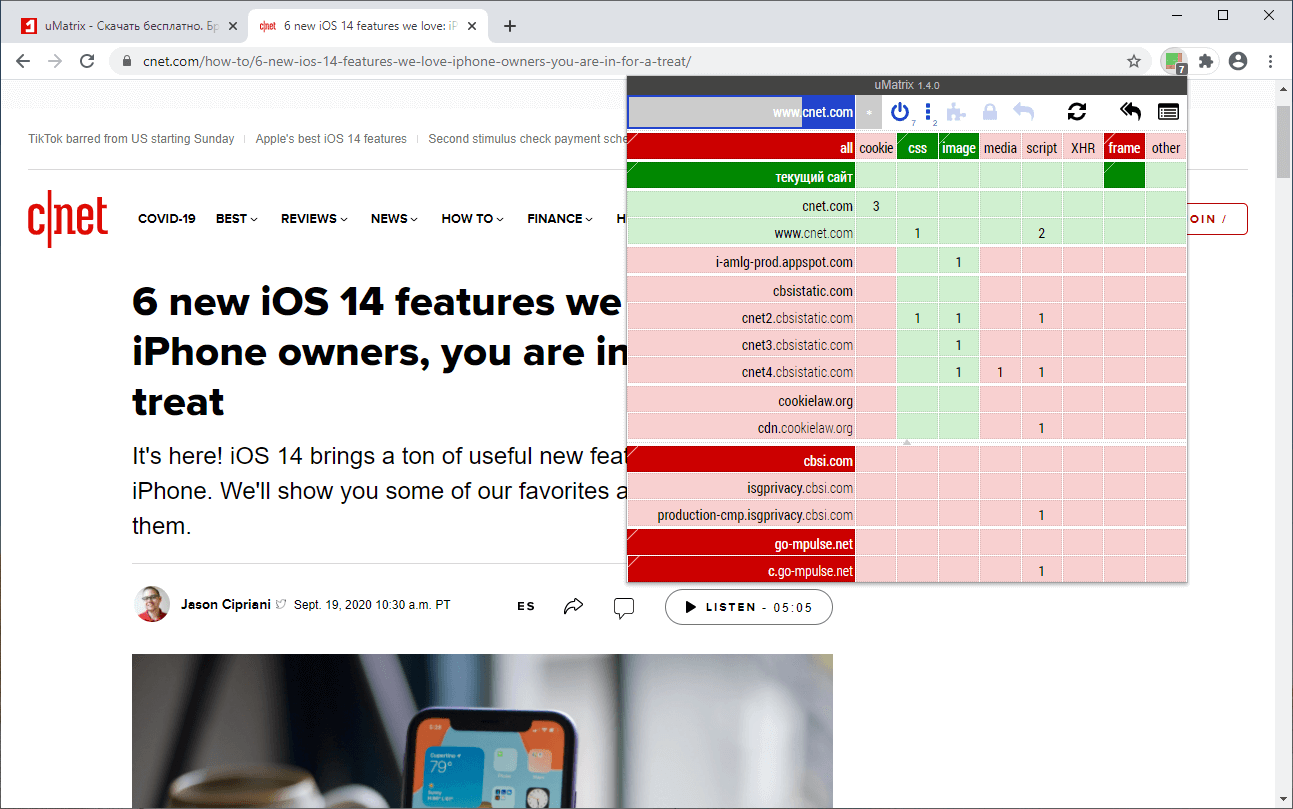Toggle the image column header

coord(959,147)
